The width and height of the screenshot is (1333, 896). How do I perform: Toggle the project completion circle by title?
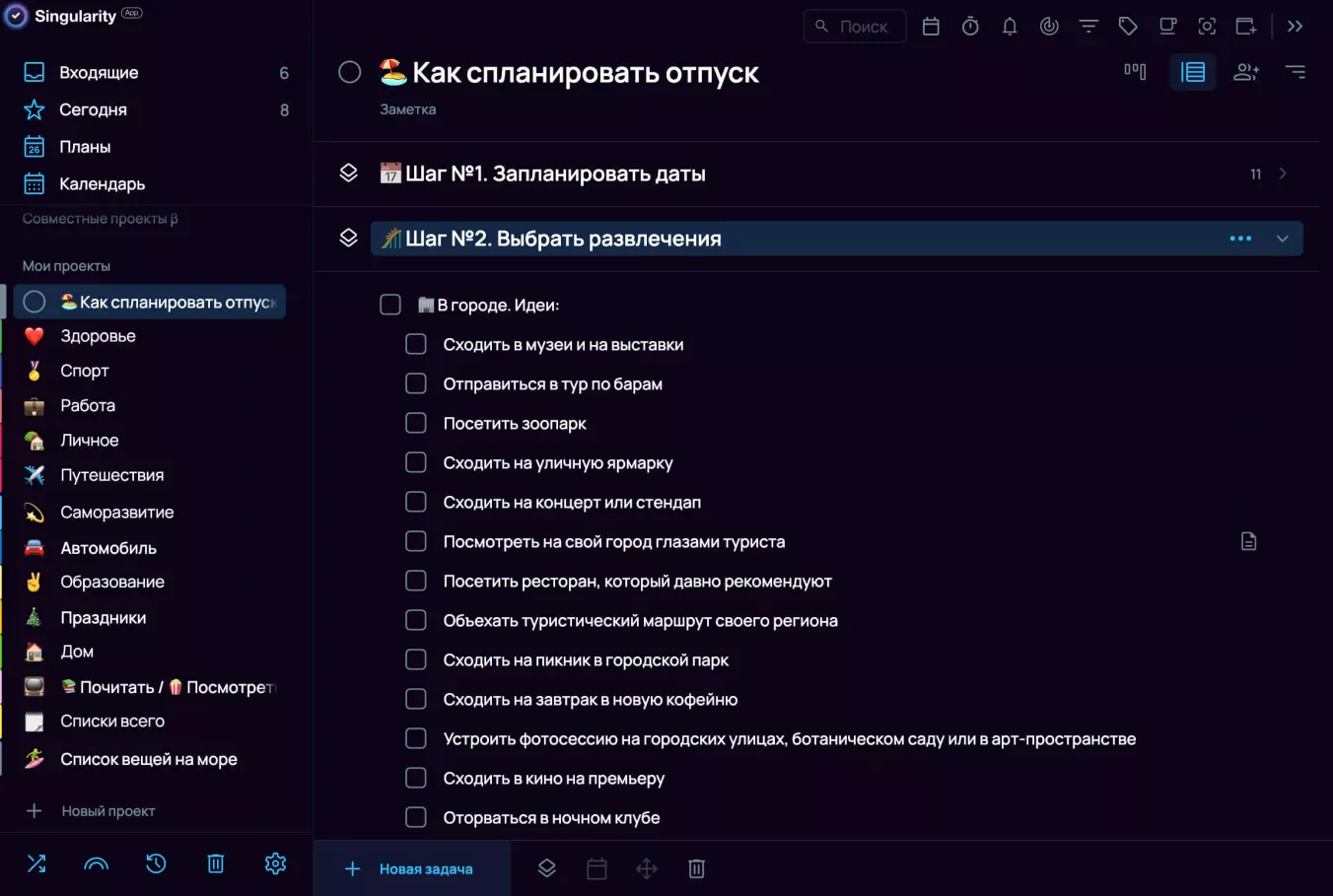(349, 72)
